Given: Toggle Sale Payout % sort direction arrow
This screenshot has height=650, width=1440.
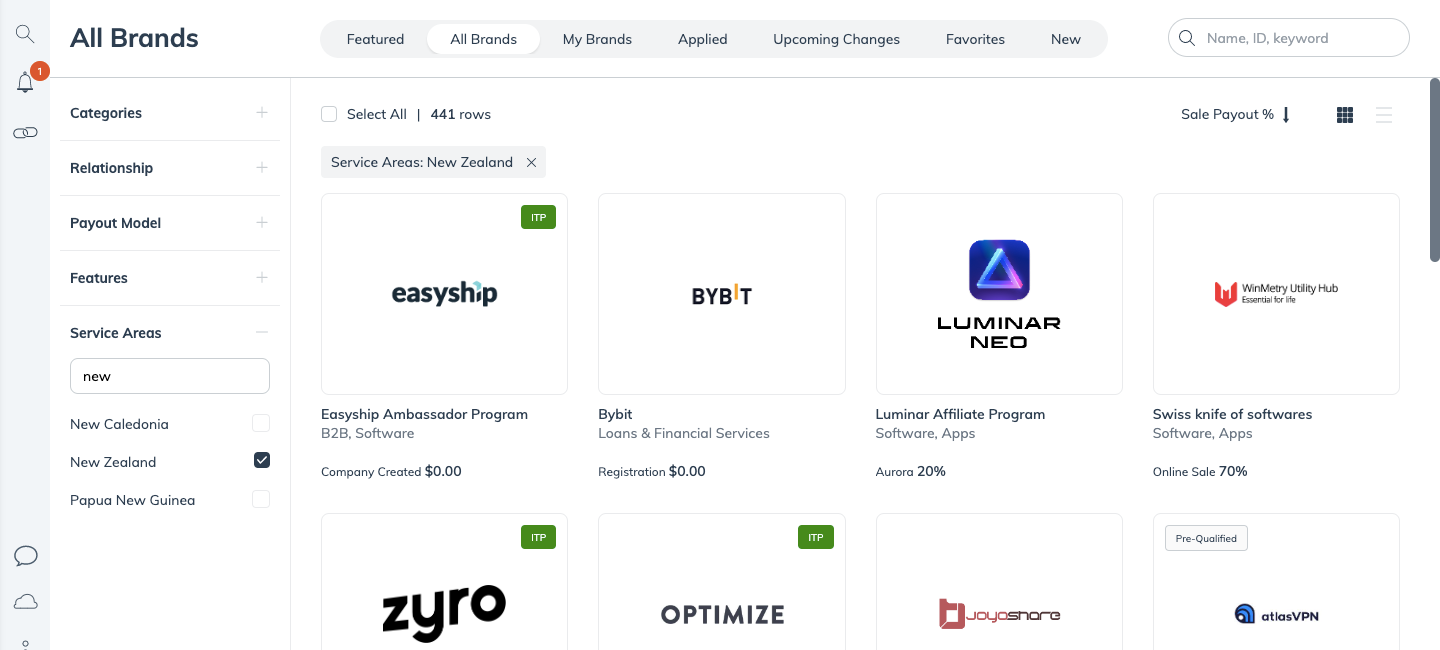Looking at the screenshot, I should [1286, 114].
